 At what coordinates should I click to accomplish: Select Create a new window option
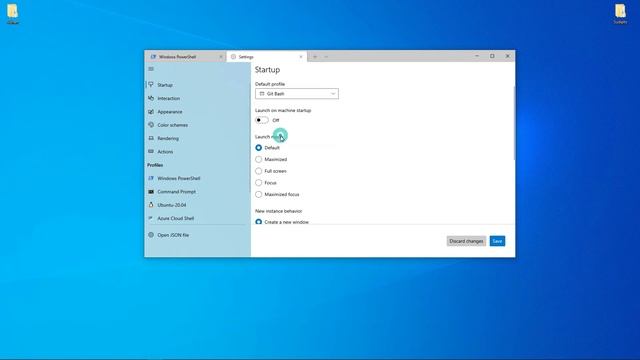(x=258, y=222)
